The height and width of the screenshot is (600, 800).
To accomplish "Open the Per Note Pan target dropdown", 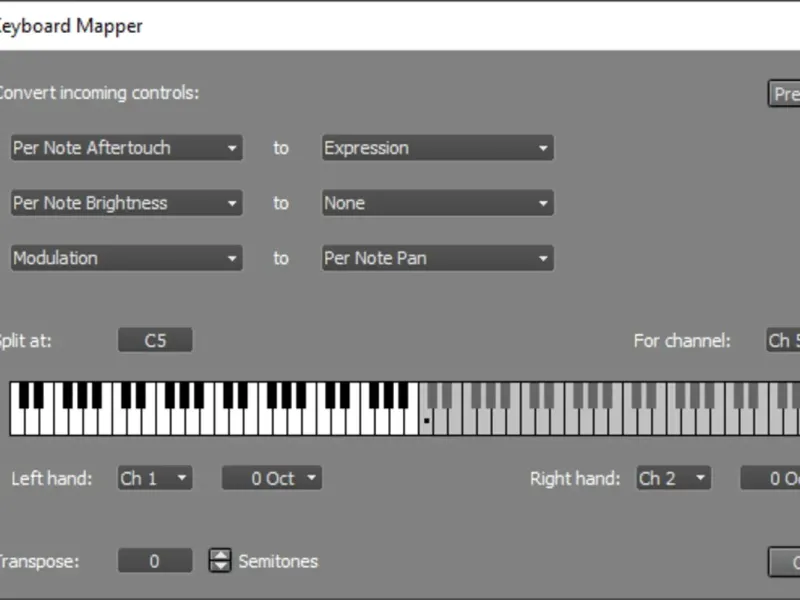I will 437,258.
